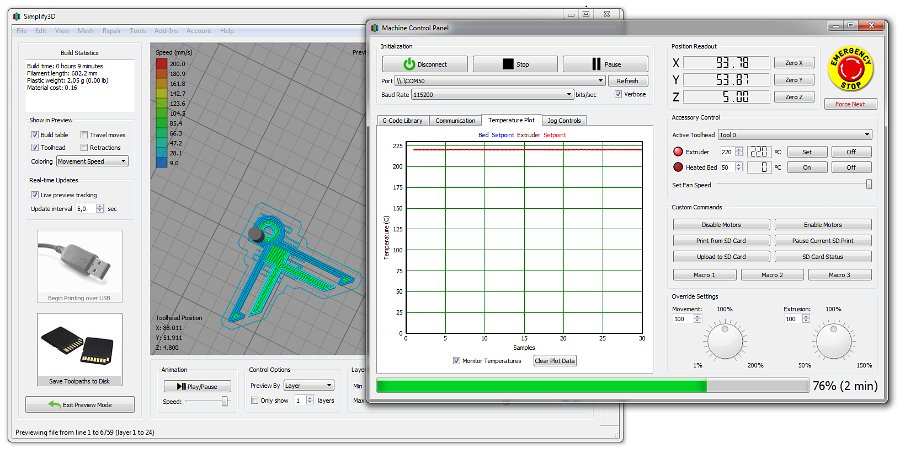
Task: Click the Movement override dial
Action: point(724,342)
